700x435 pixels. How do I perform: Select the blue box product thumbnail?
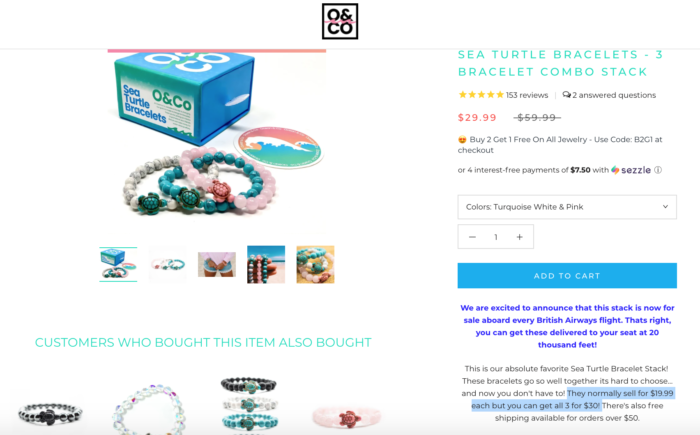[x=118, y=264]
